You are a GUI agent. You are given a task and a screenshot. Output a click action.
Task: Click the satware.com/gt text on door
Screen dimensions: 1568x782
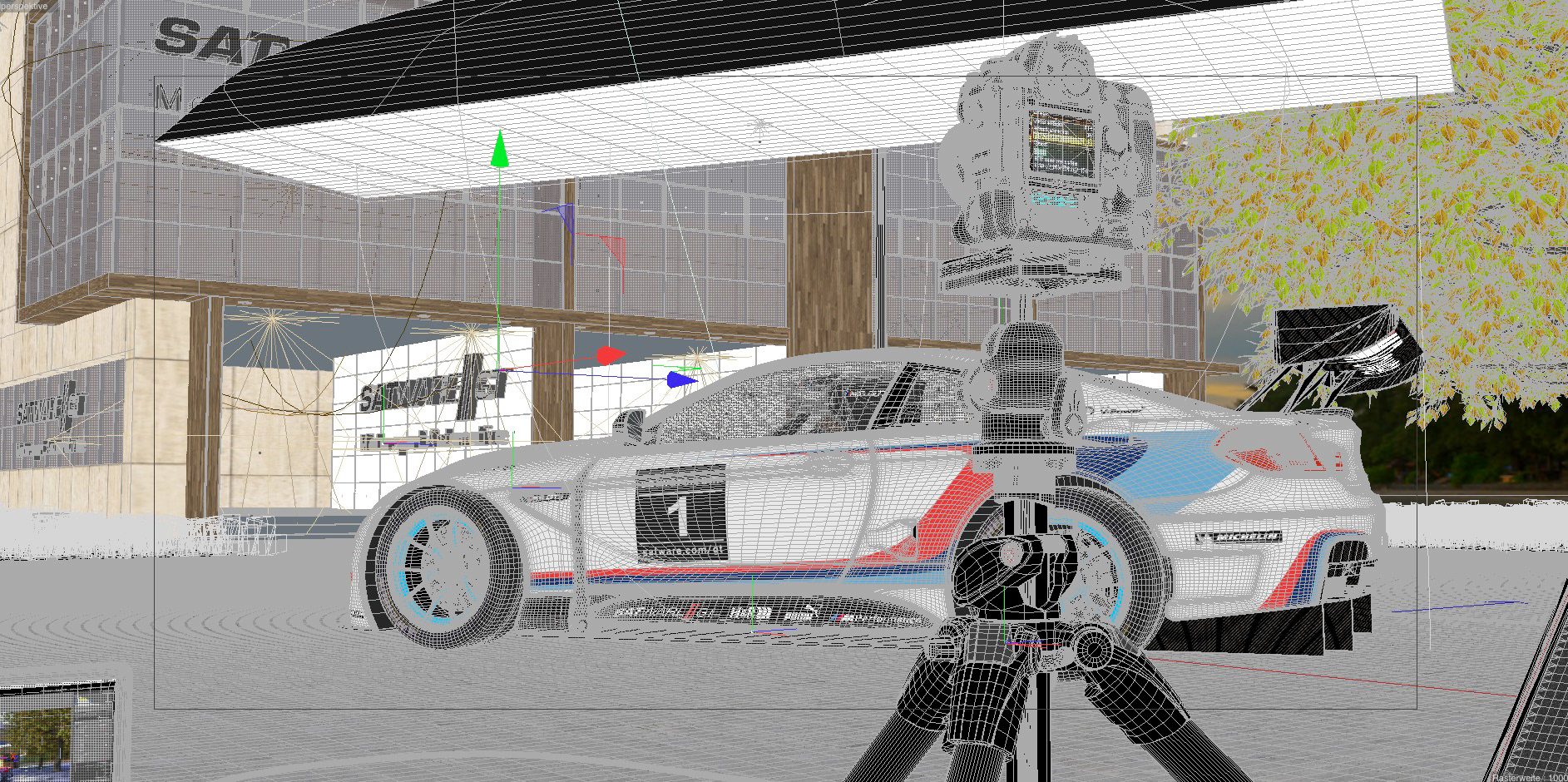[682, 550]
